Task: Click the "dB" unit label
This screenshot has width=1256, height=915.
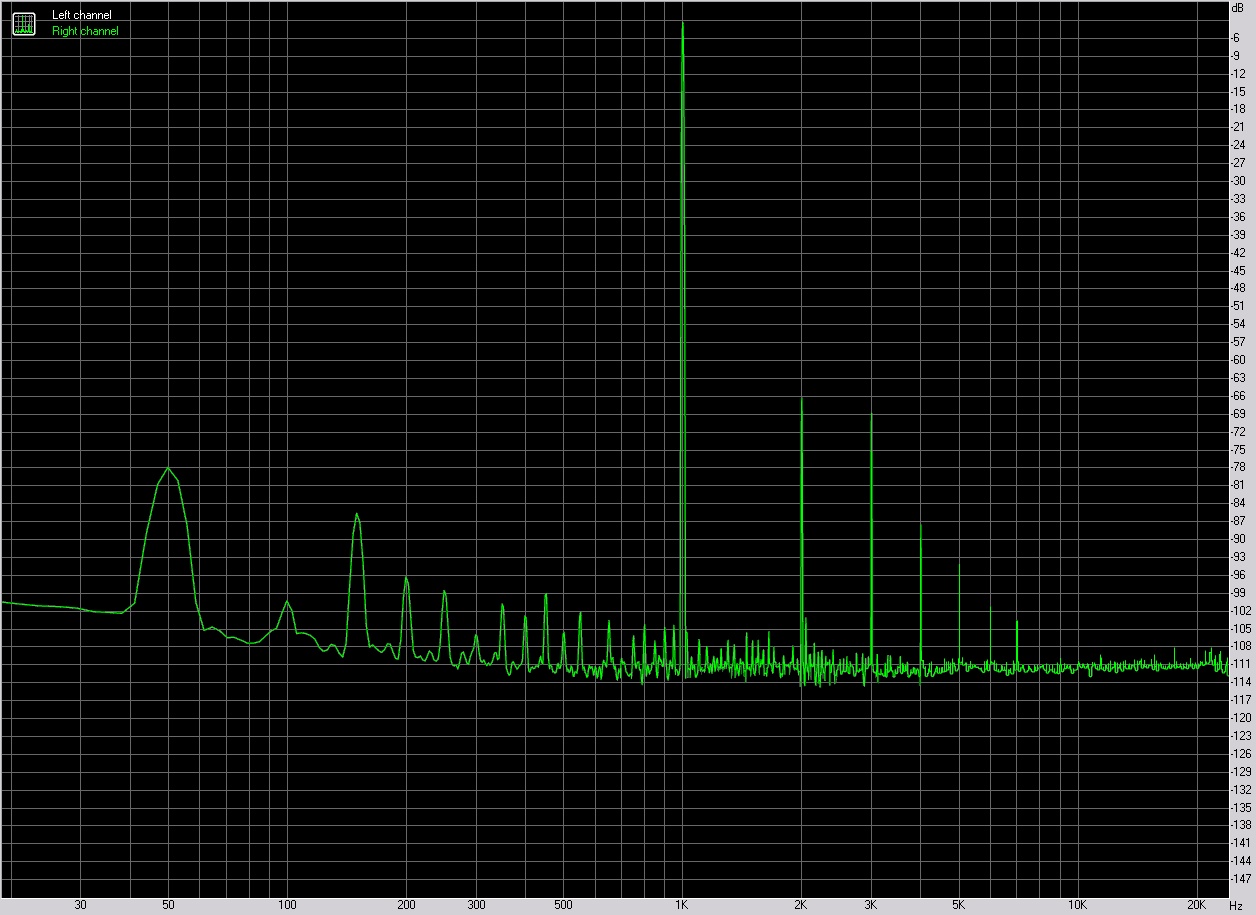Action: (1237, 7)
